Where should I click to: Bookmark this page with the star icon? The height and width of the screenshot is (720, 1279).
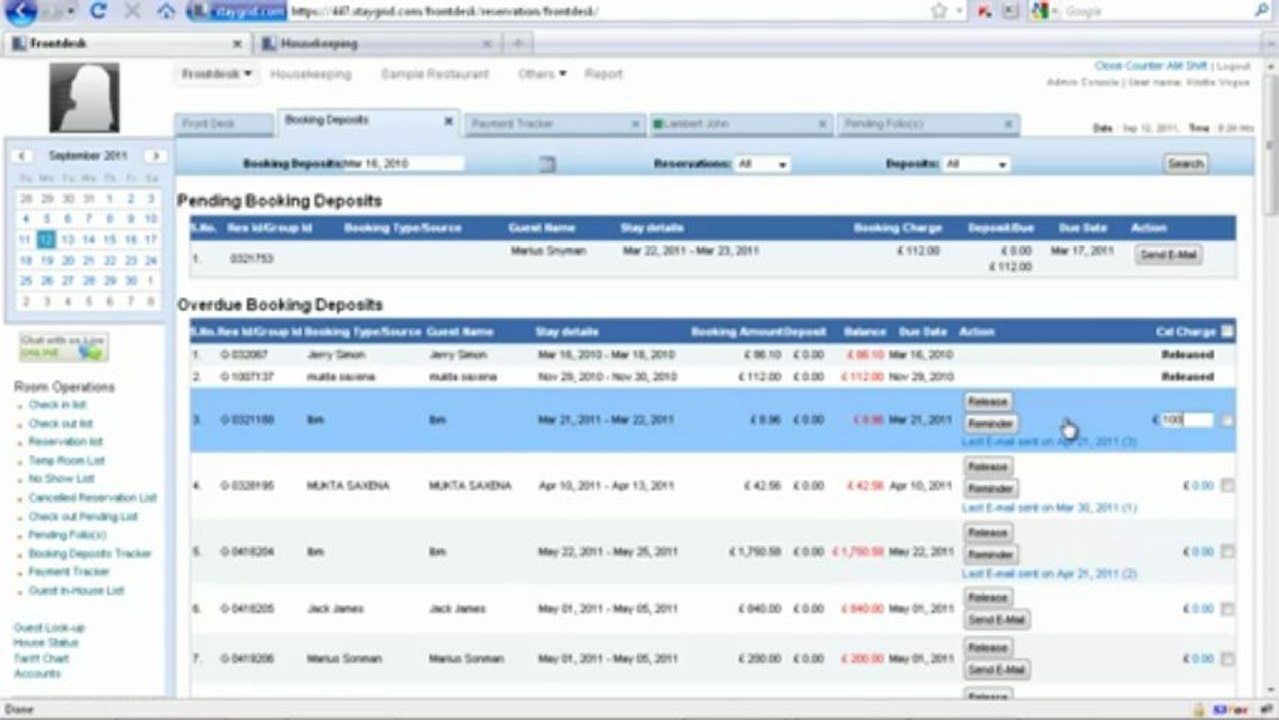[938, 12]
